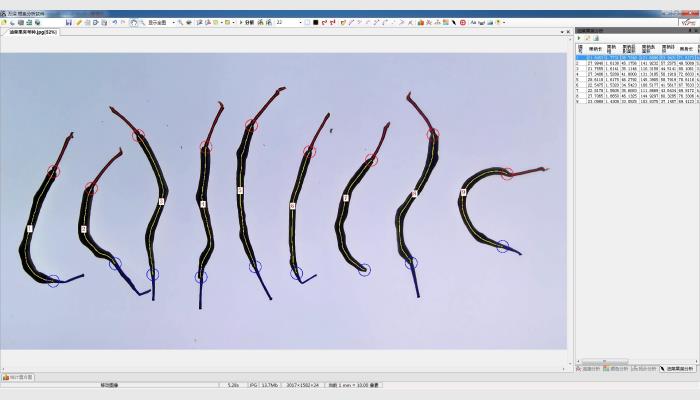Click the green run arrow in results panel
Viewport: 700px width, 400px height.
click(x=579, y=38)
